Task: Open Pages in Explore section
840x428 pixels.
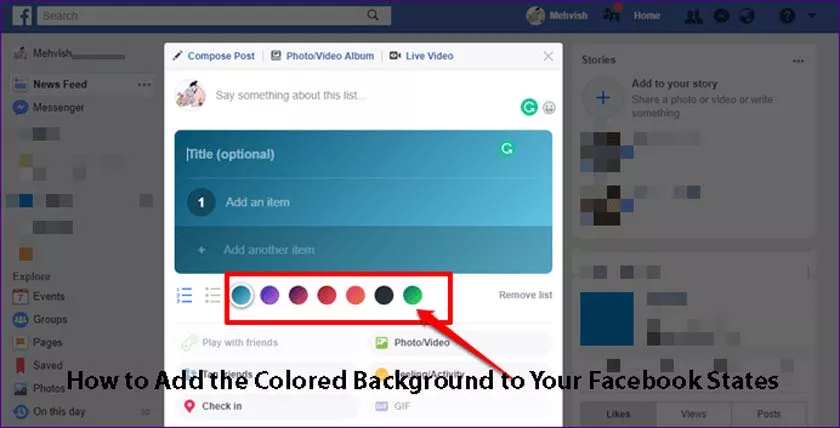Action: pos(48,342)
